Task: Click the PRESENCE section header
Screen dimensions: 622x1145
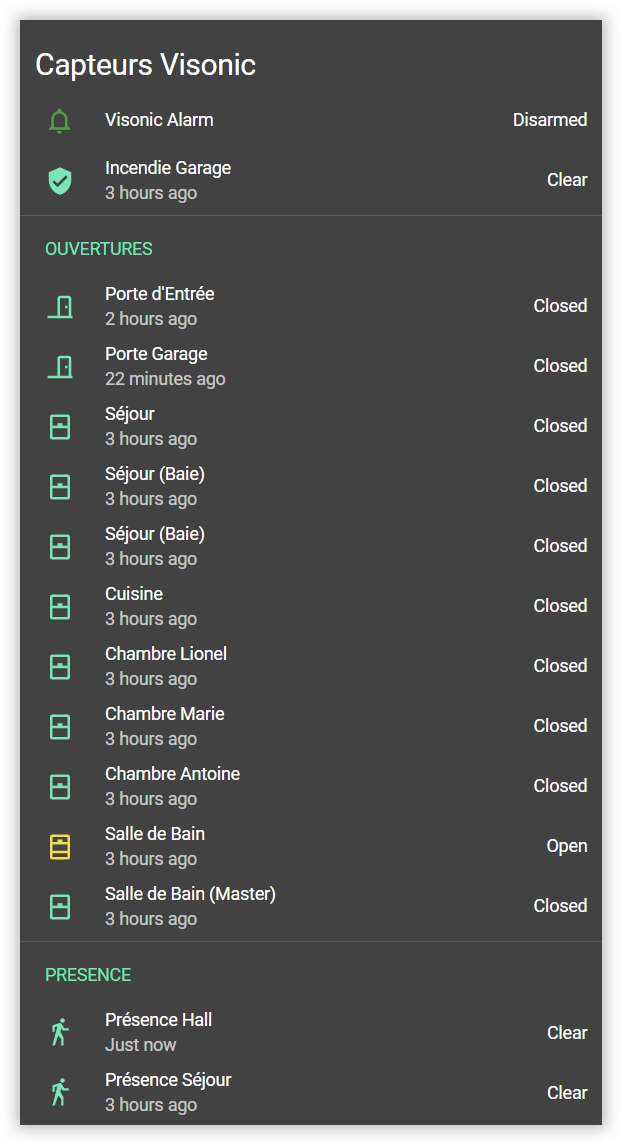Action: click(88, 975)
